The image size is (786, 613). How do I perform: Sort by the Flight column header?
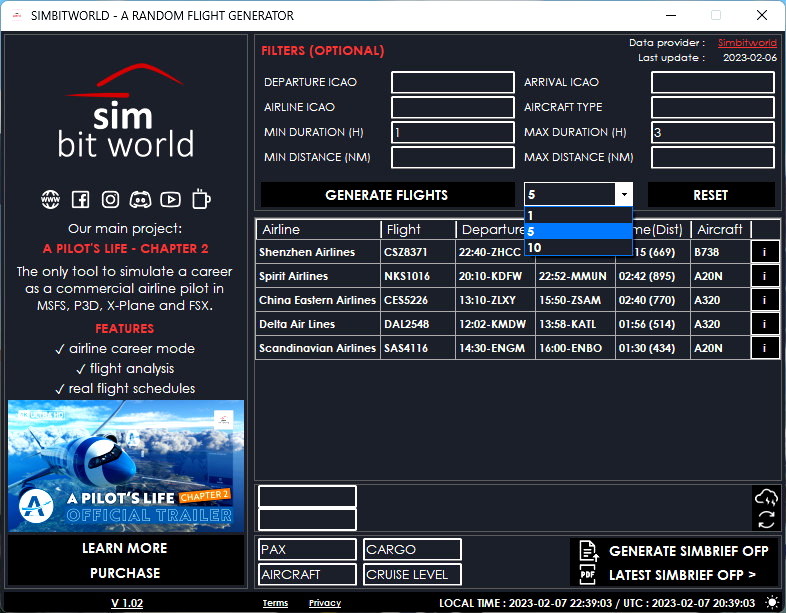coord(419,230)
